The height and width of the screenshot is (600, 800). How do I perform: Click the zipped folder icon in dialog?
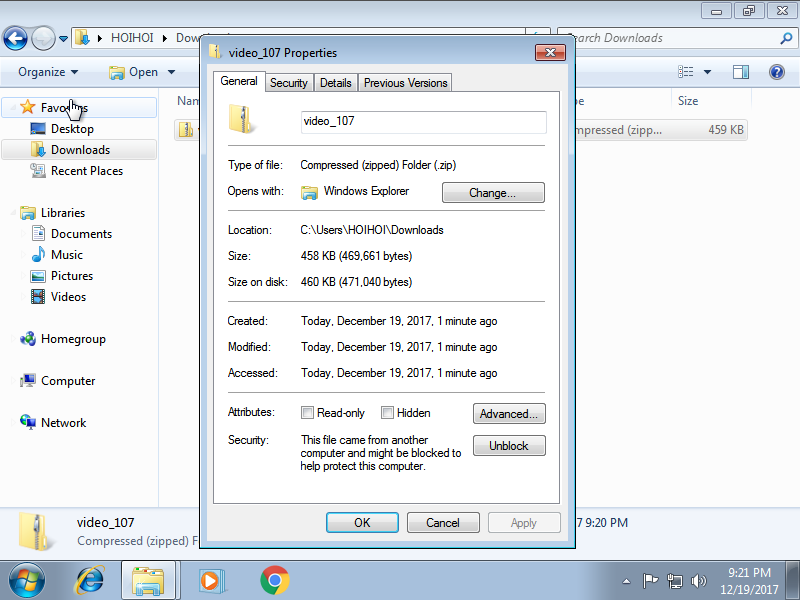point(241,119)
